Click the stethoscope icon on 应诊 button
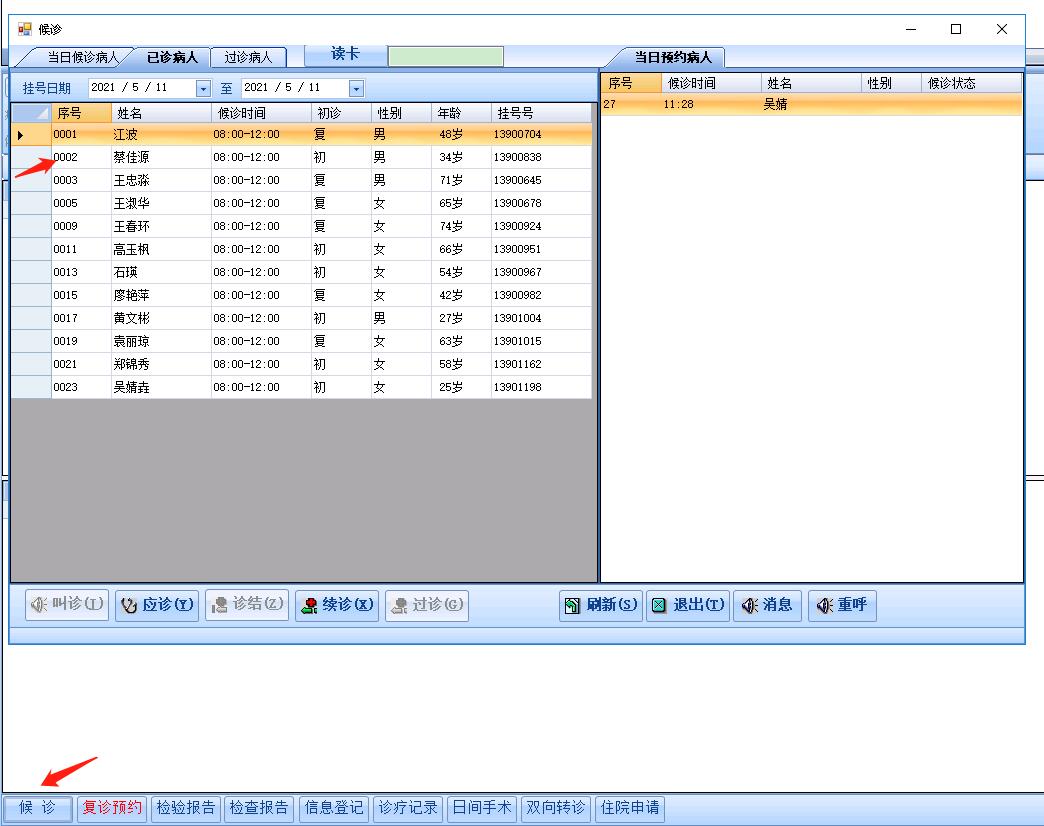 click(129, 605)
